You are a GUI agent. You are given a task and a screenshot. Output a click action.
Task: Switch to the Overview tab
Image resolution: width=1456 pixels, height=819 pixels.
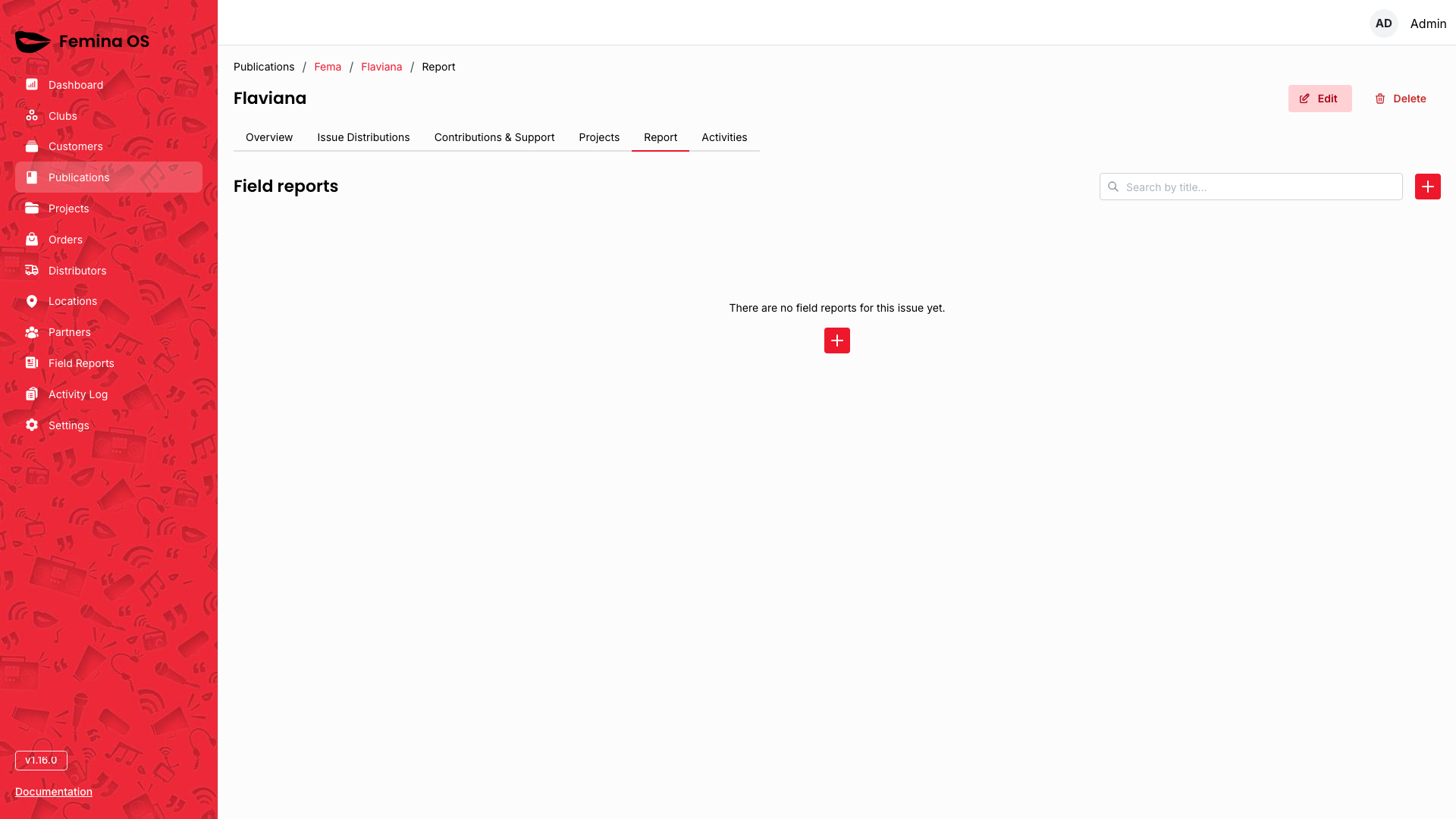[x=269, y=137]
